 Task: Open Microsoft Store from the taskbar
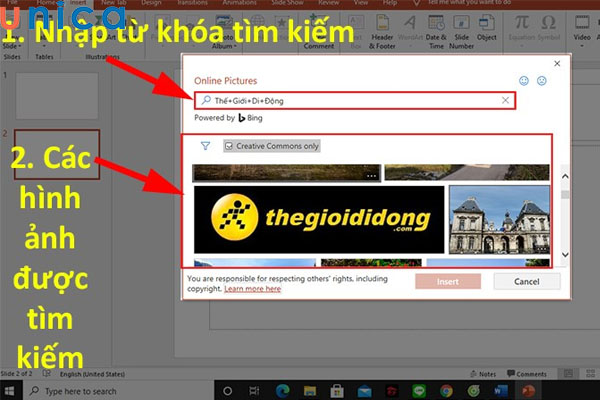337,391
